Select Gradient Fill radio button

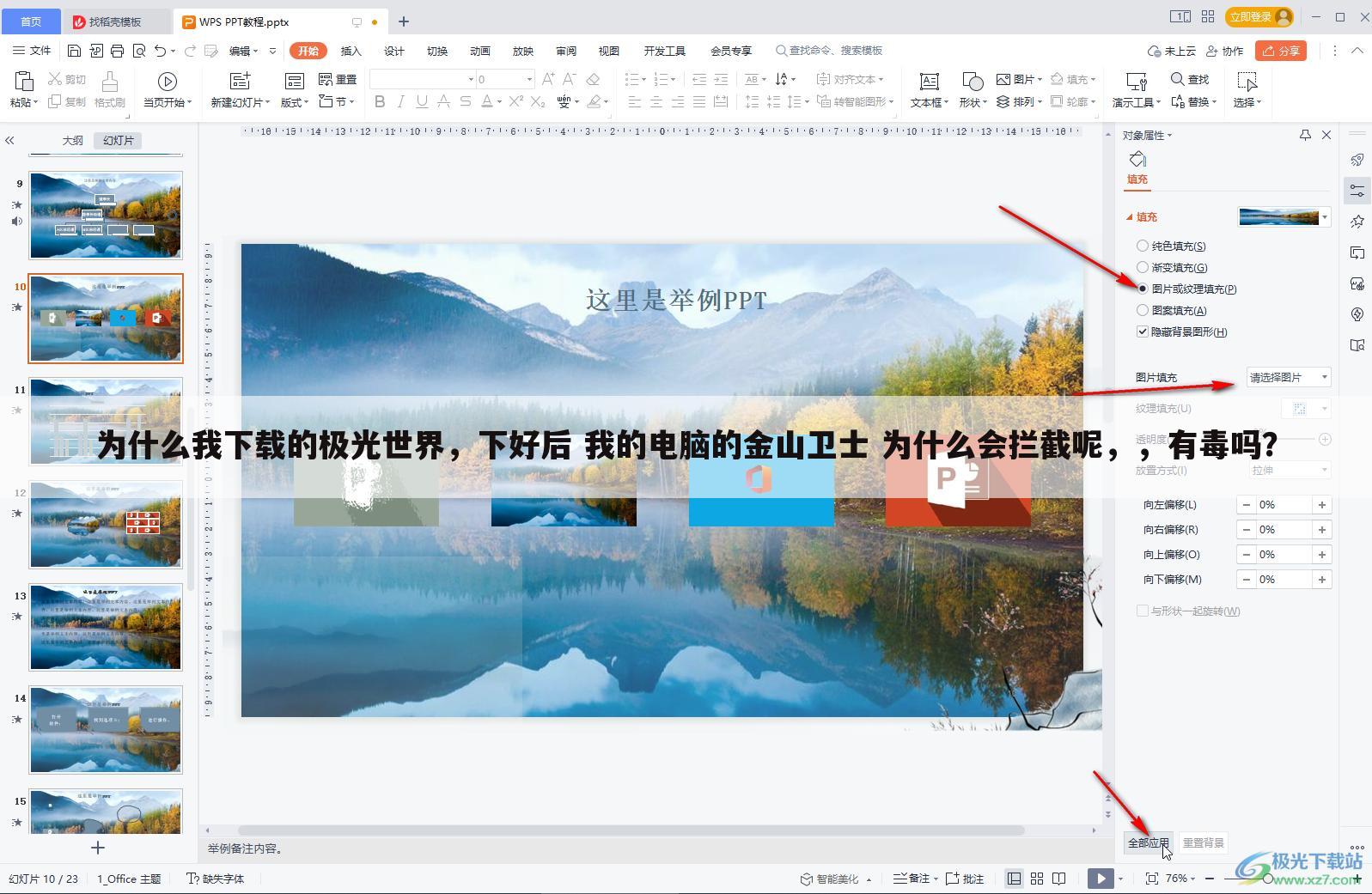1142,267
